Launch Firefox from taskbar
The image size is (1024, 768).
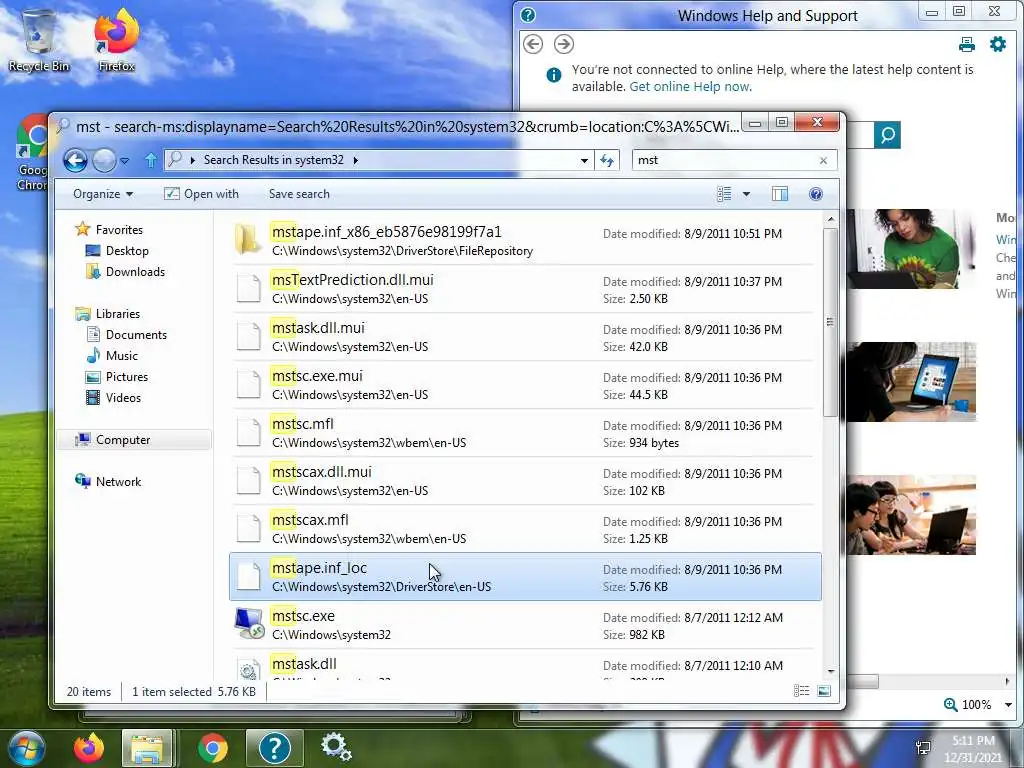click(88, 748)
